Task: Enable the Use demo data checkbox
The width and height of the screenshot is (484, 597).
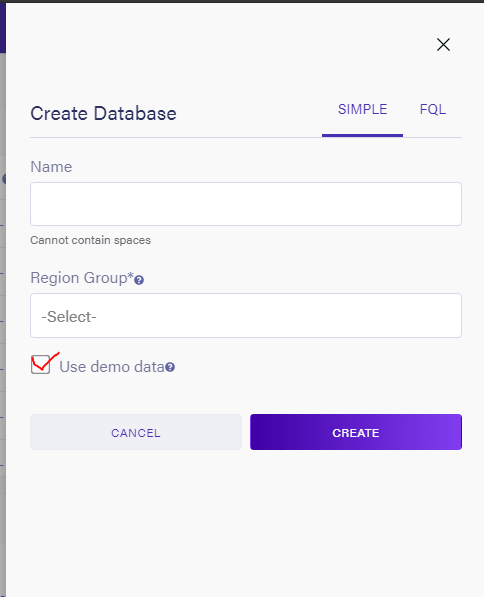Action: [40, 365]
